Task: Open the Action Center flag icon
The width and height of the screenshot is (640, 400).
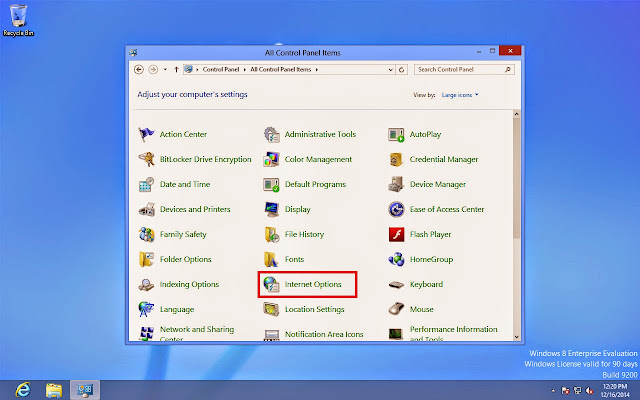Action: 146,134
